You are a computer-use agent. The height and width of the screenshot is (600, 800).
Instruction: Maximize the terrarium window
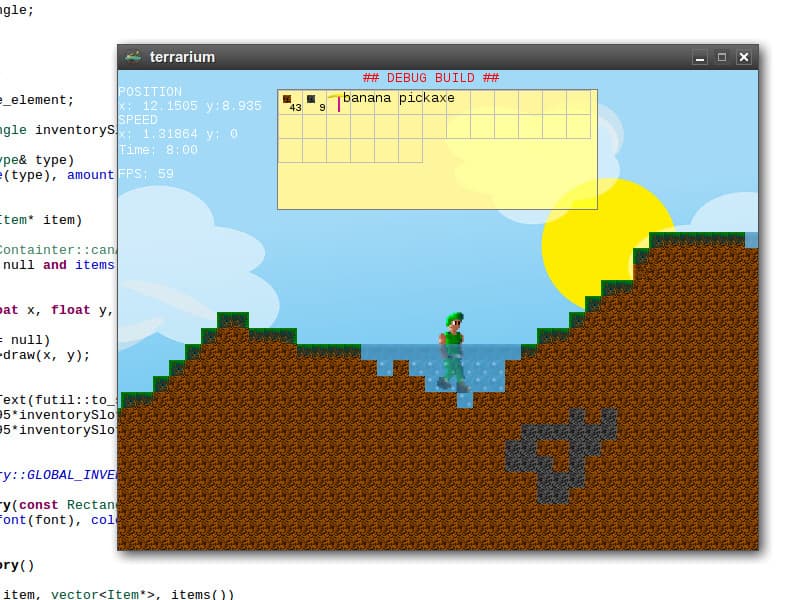pos(721,57)
